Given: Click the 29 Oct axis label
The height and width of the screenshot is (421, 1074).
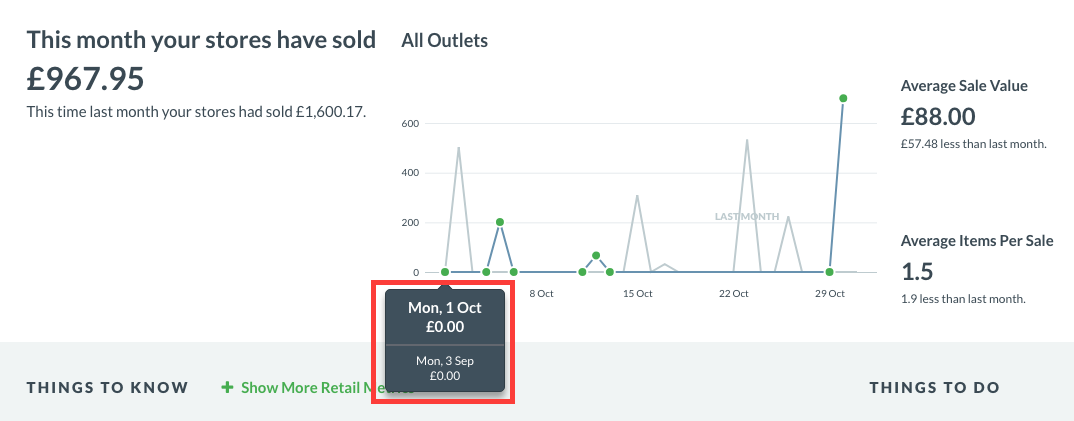Looking at the screenshot, I should click(x=829, y=294).
